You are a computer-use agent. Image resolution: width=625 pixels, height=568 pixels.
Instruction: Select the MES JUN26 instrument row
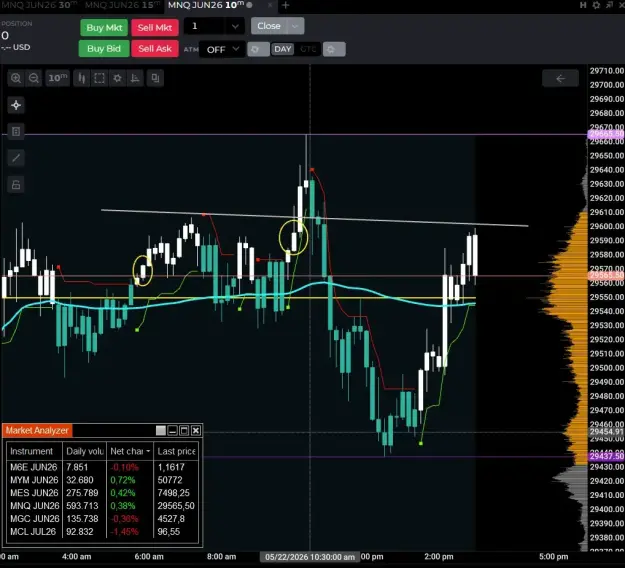pyautogui.click(x=102, y=493)
